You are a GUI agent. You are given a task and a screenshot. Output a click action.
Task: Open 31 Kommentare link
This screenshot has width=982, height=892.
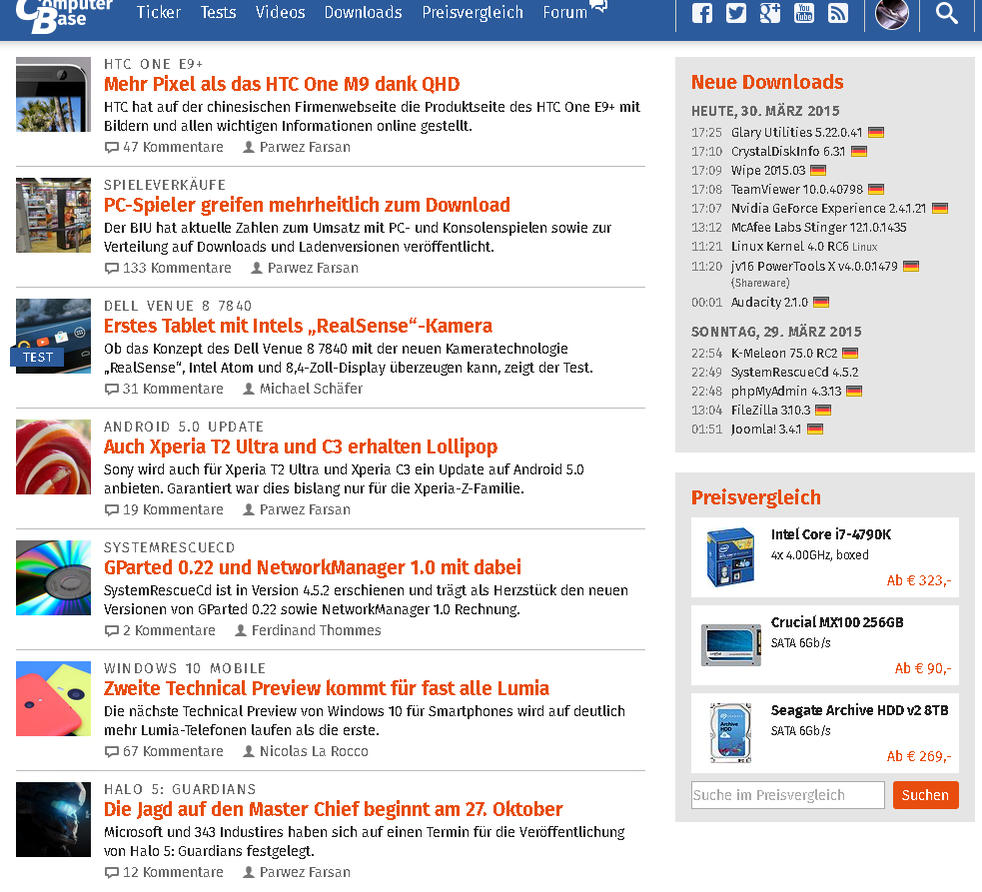[x=164, y=389]
